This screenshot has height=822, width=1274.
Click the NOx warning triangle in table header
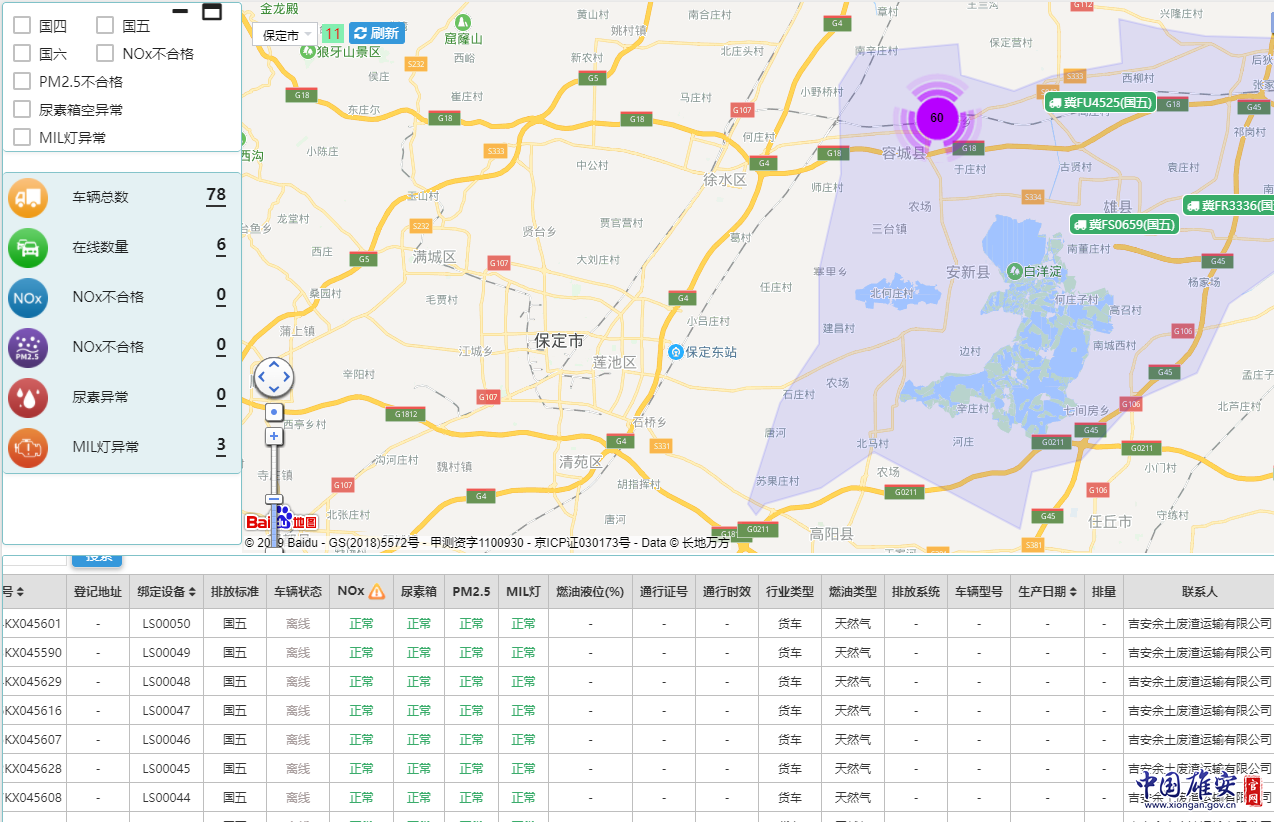(x=376, y=592)
